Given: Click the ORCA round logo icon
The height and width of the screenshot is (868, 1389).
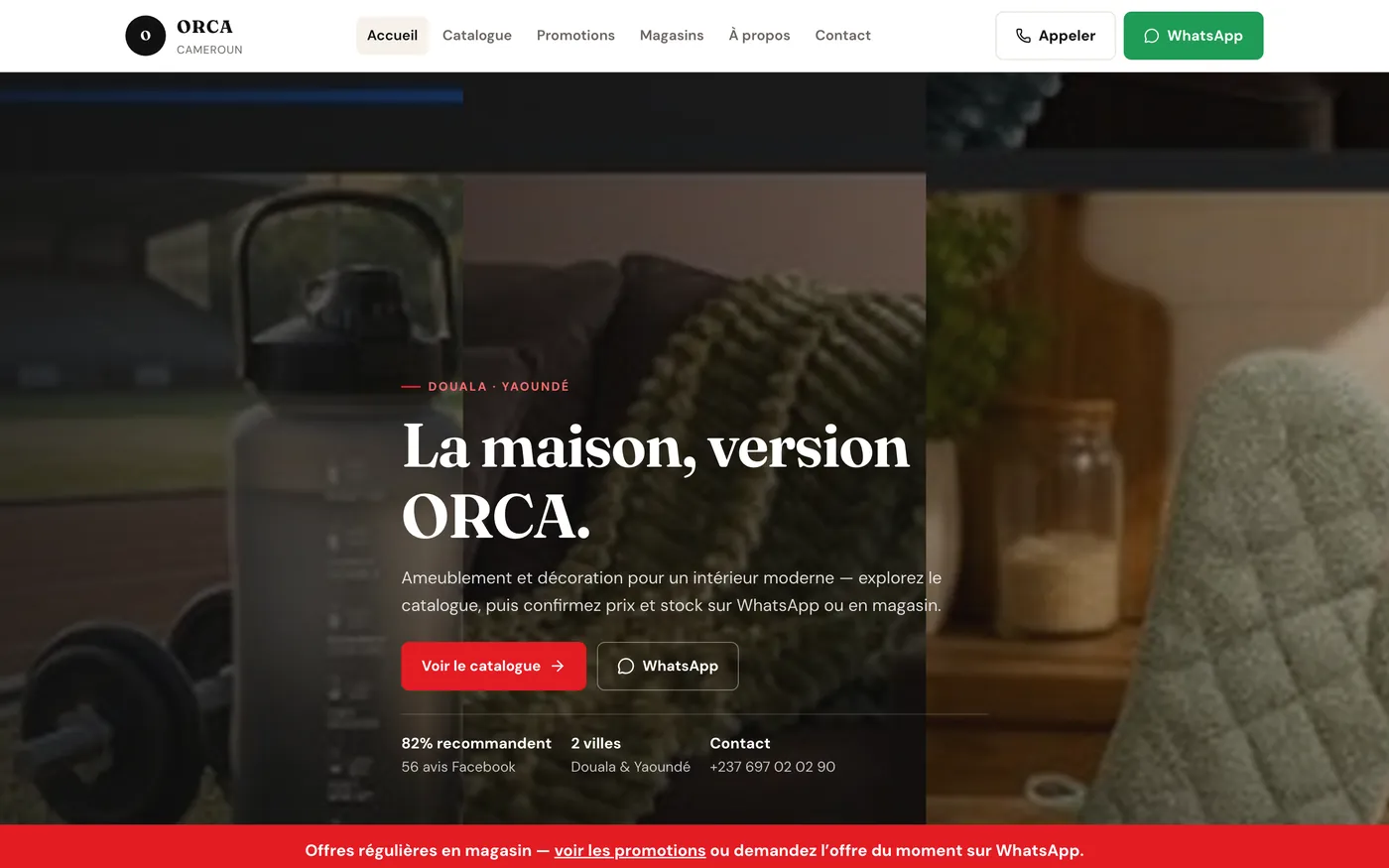Looking at the screenshot, I should tap(145, 36).
